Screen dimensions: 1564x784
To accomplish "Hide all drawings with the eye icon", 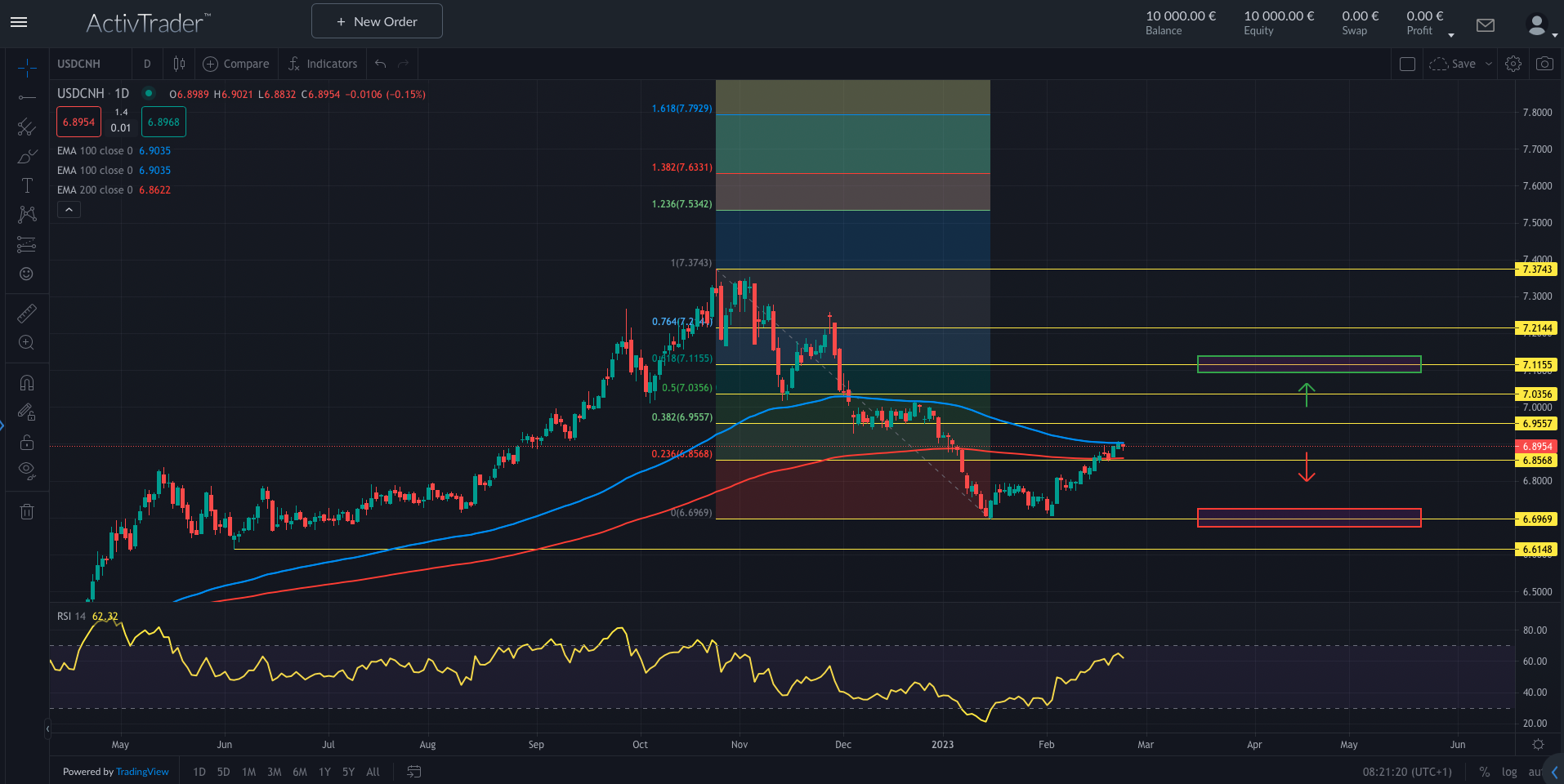I will (27, 470).
